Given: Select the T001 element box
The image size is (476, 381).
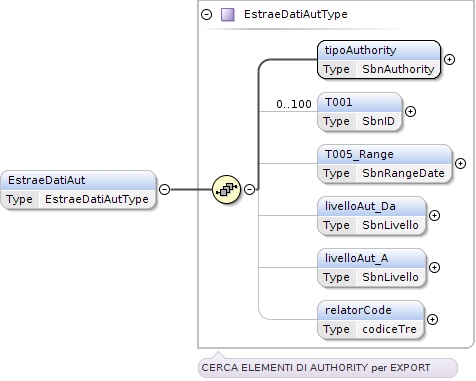Looking at the screenshot, I should click(x=360, y=112).
